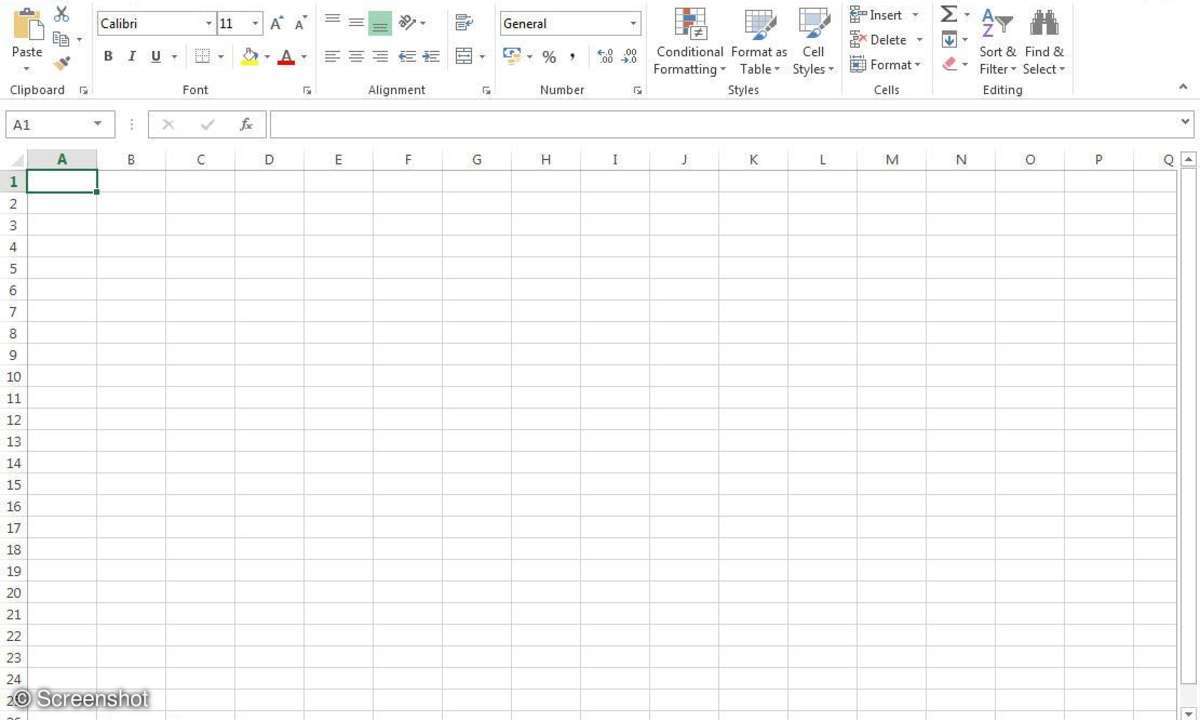Screen dimensions: 1200x720
Task: Expand the General number format dropdown
Action: [633, 23]
